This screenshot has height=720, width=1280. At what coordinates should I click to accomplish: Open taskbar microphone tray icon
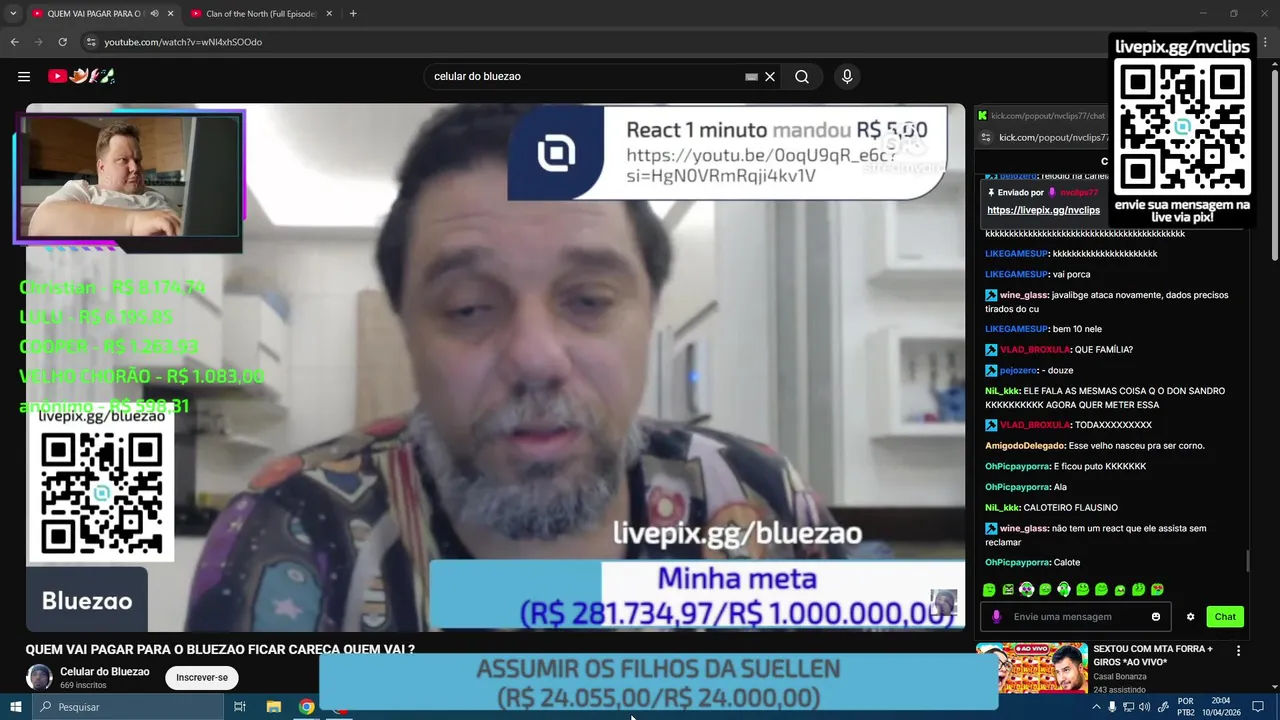(1112, 707)
